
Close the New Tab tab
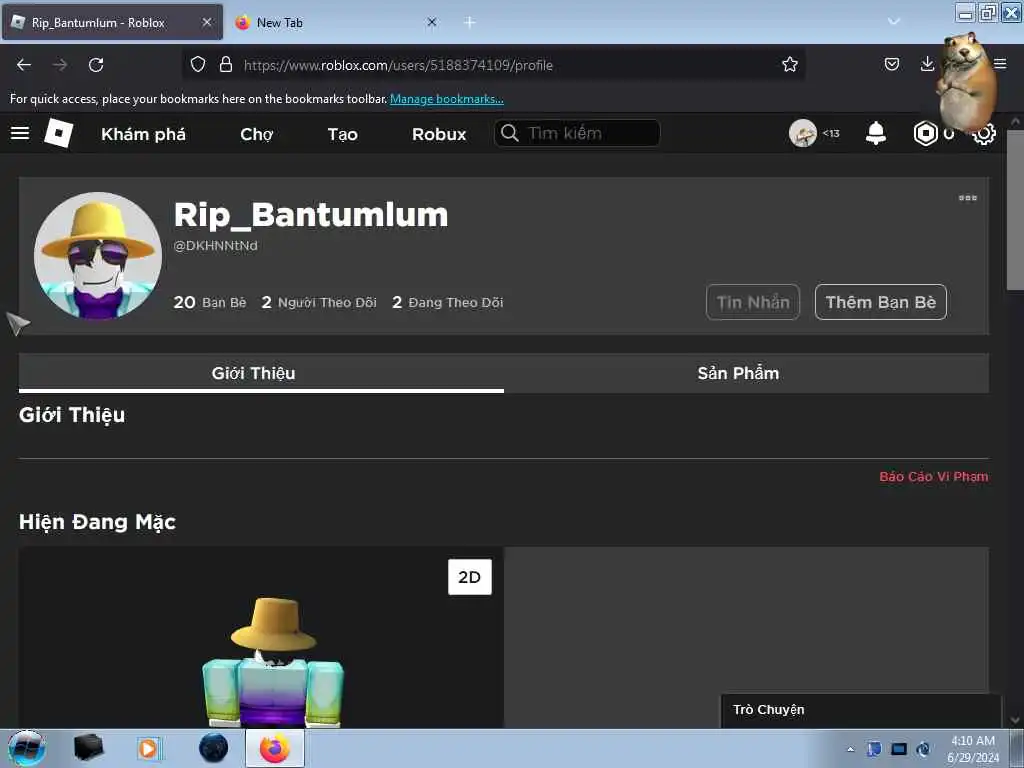click(432, 22)
